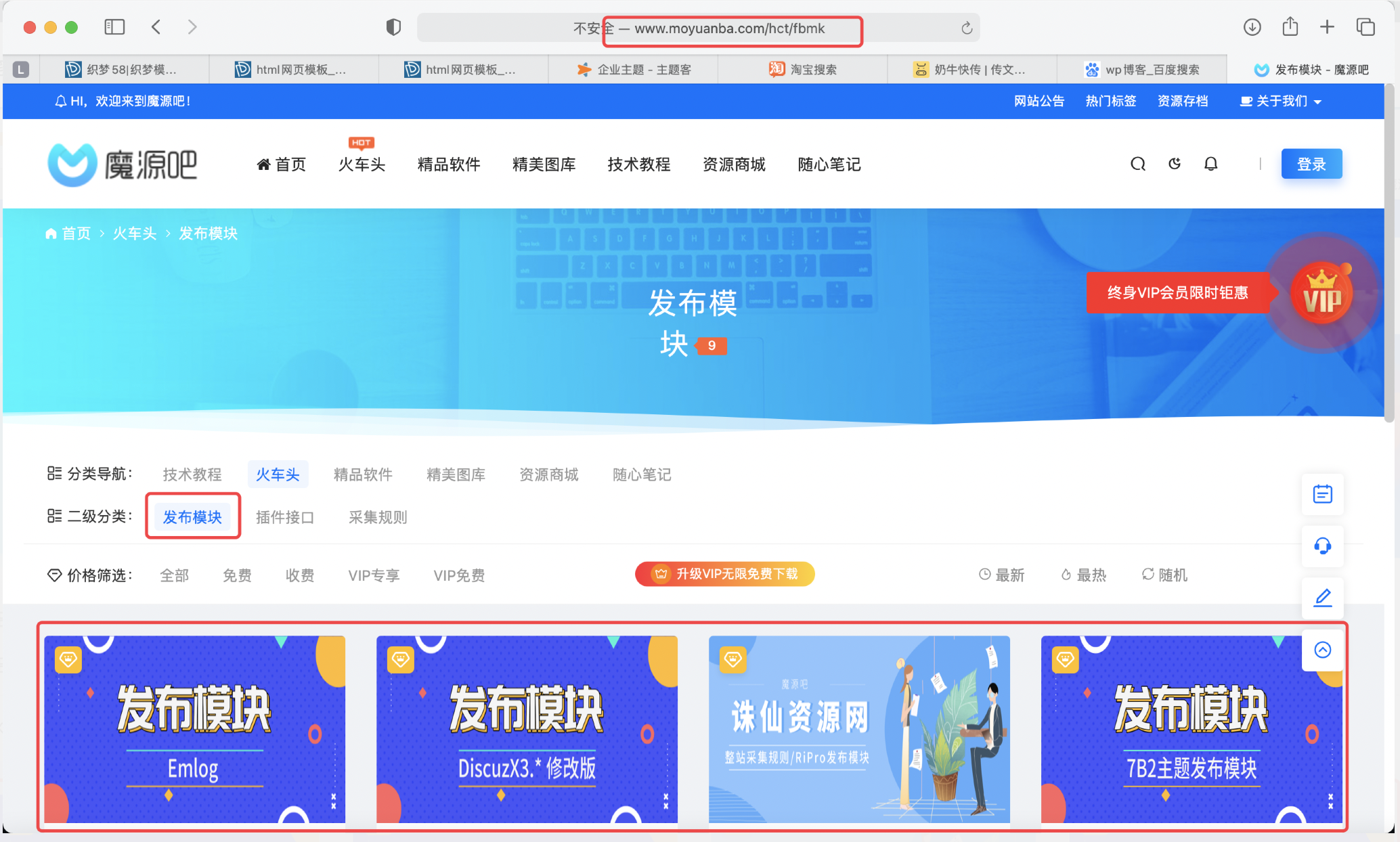Show tab overview icon
1400x842 pixels.
(x=1365, y=27)
